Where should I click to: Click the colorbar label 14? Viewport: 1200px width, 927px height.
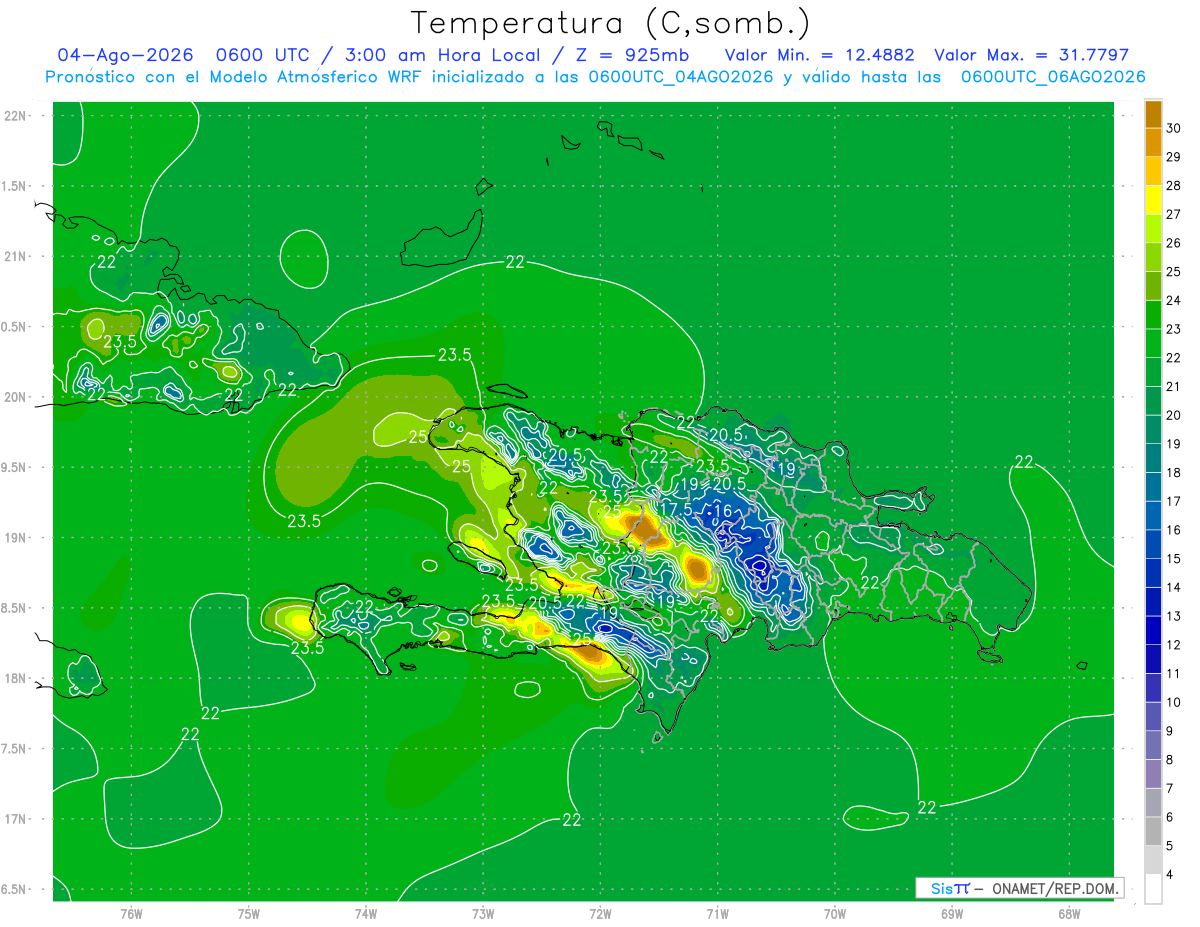[1173, 588]
